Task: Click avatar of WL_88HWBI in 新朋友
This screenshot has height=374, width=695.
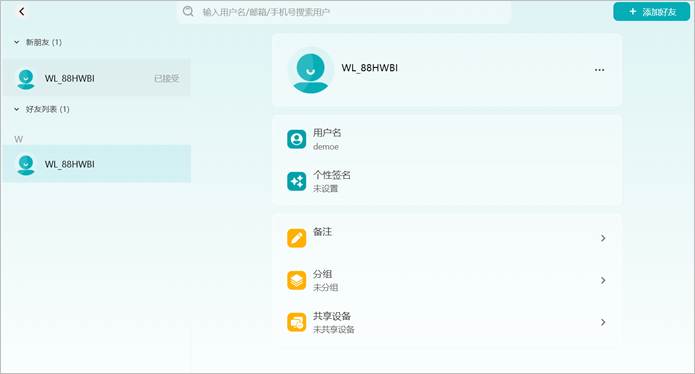Action: coord(26,79)
